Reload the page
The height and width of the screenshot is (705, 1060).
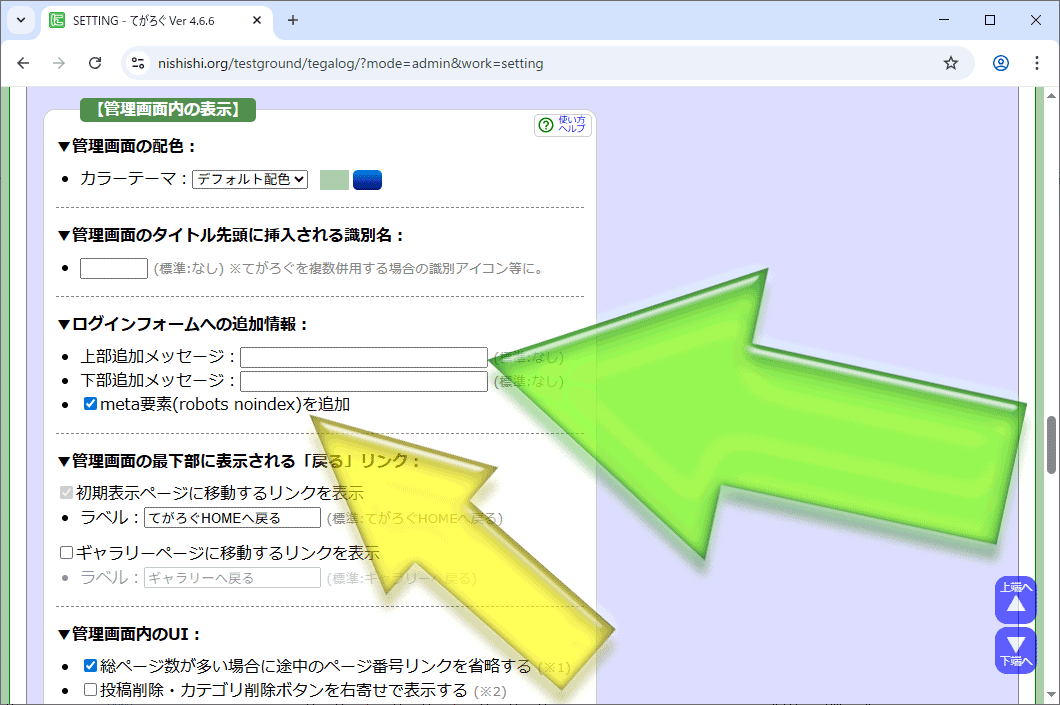pos(95,63)
